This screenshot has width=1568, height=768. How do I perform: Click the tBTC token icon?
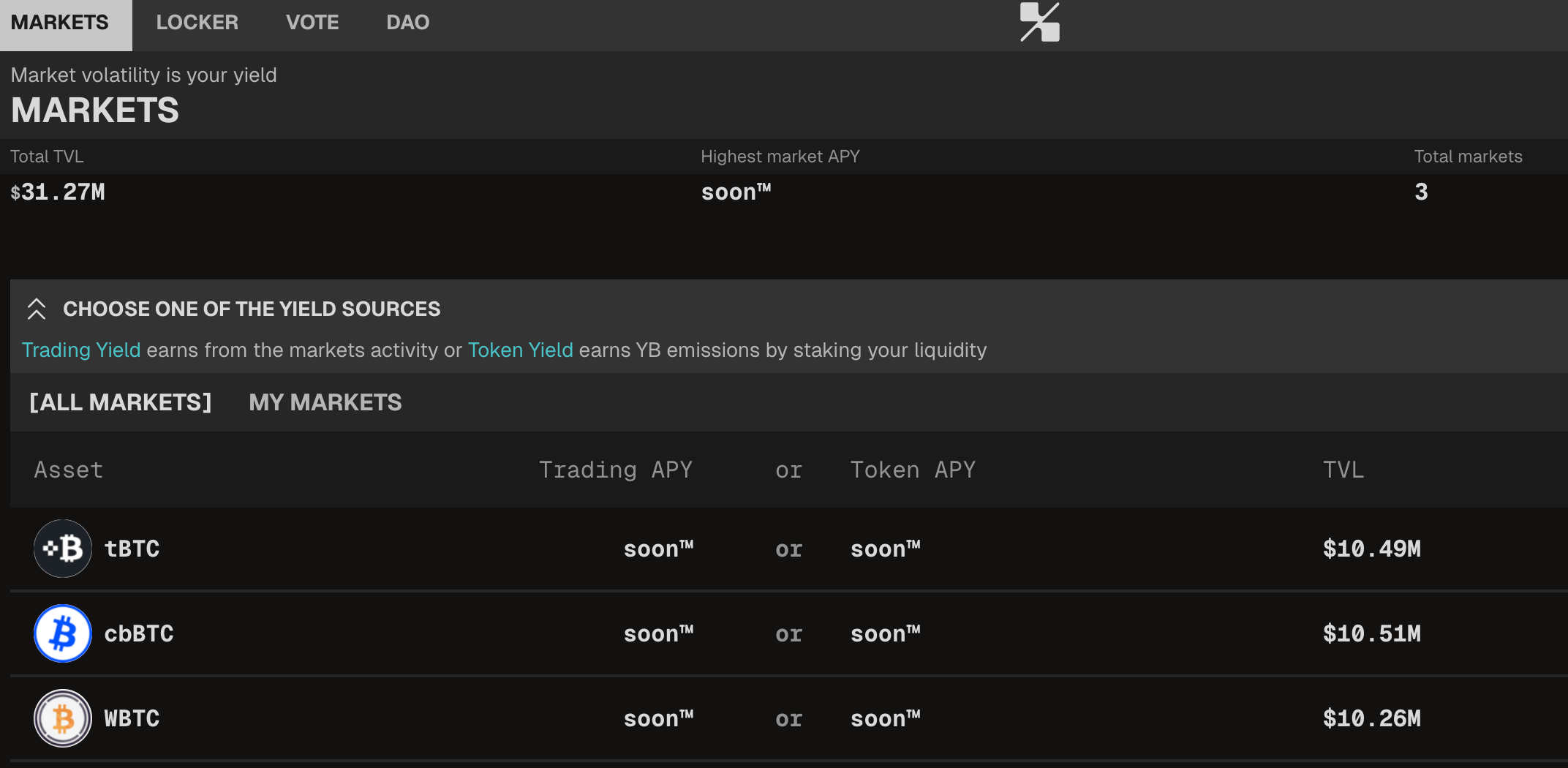pos(63,549)
